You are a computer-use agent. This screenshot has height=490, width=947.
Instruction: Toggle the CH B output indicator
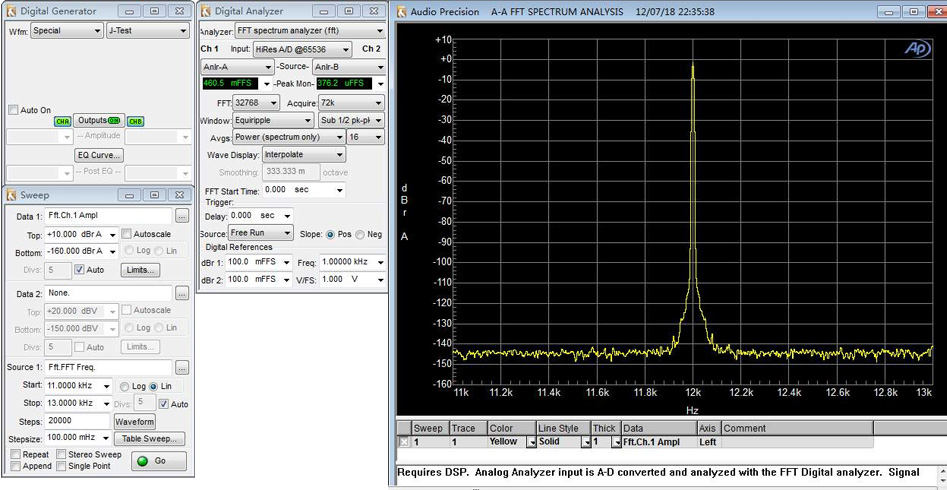tap(136, 121)
